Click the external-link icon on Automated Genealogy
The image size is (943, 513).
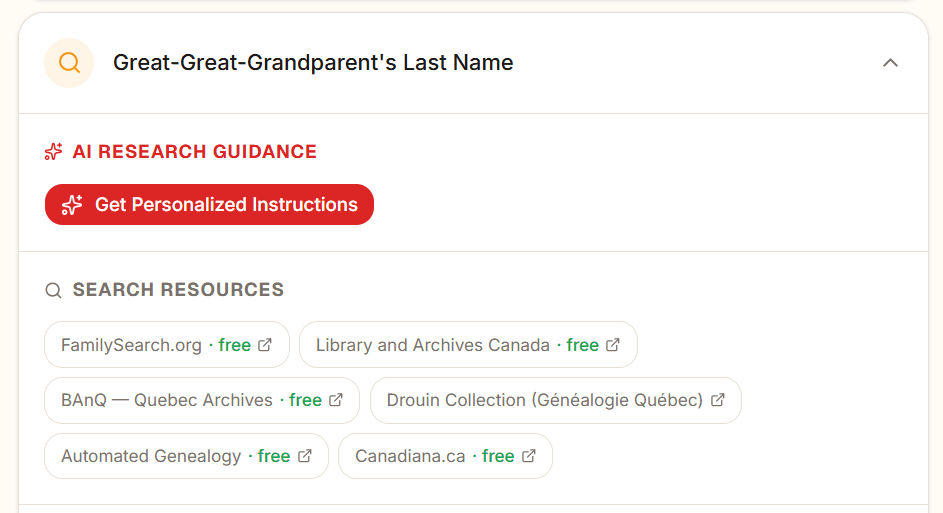click(x=305, y=456)
